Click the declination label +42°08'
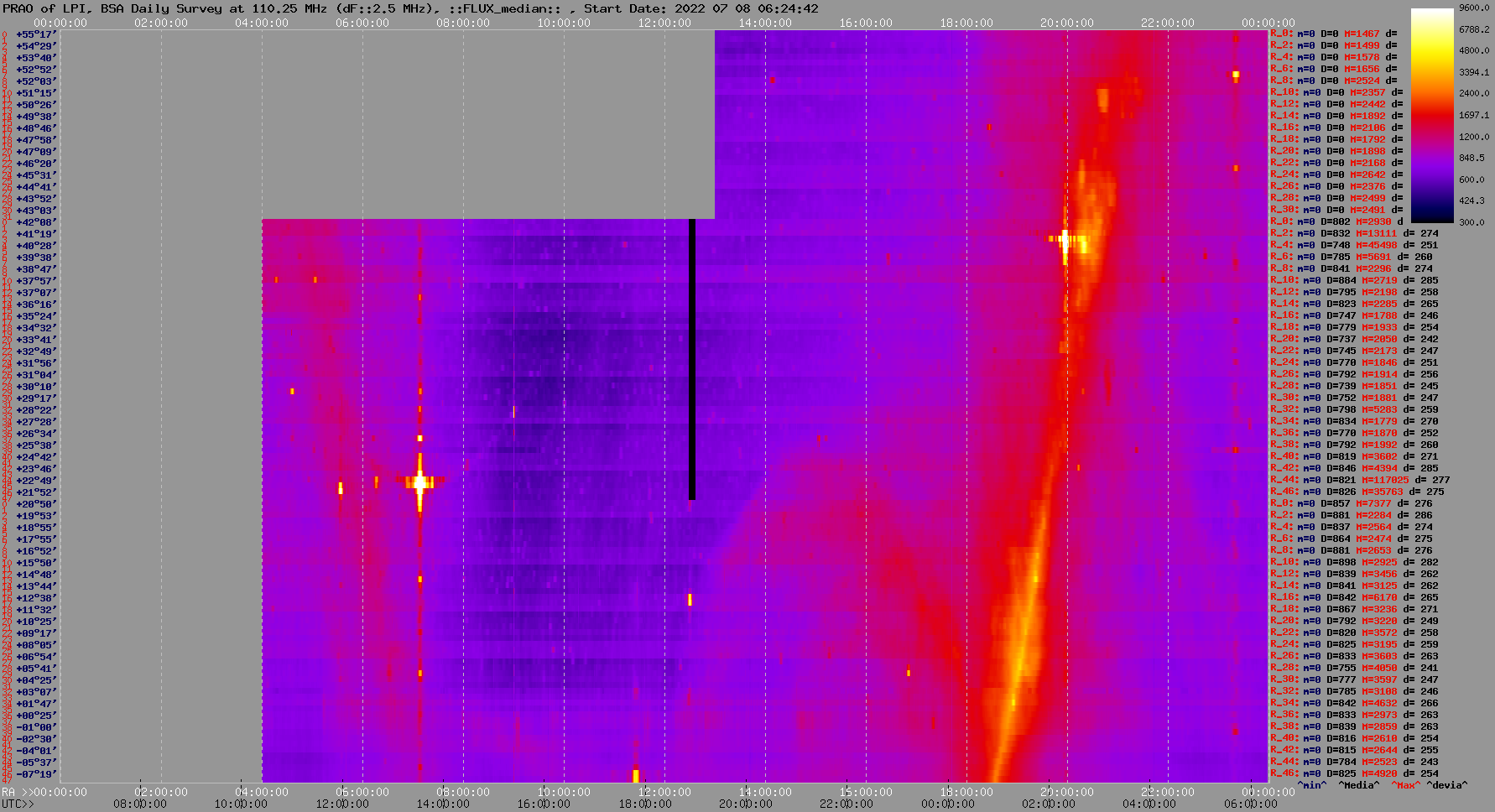The image size is (1495, 812). pyautogui.click(x=36, y=222)
